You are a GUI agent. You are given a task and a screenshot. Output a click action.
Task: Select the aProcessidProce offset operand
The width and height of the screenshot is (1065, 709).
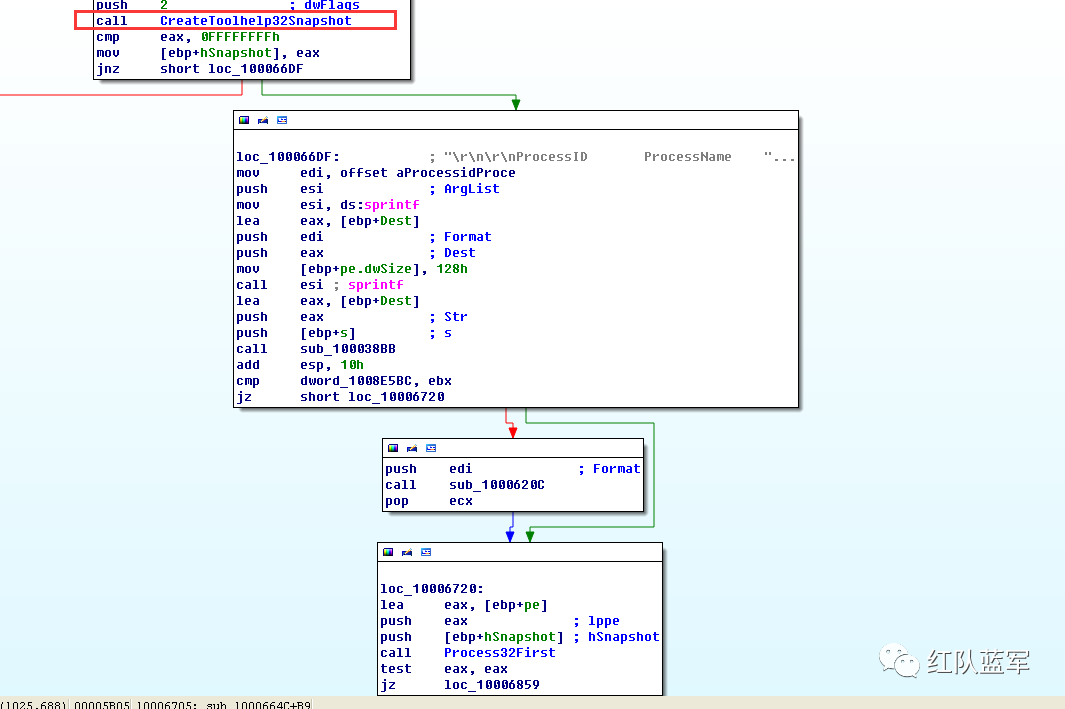pyautogui.click(x=456, y=173)
